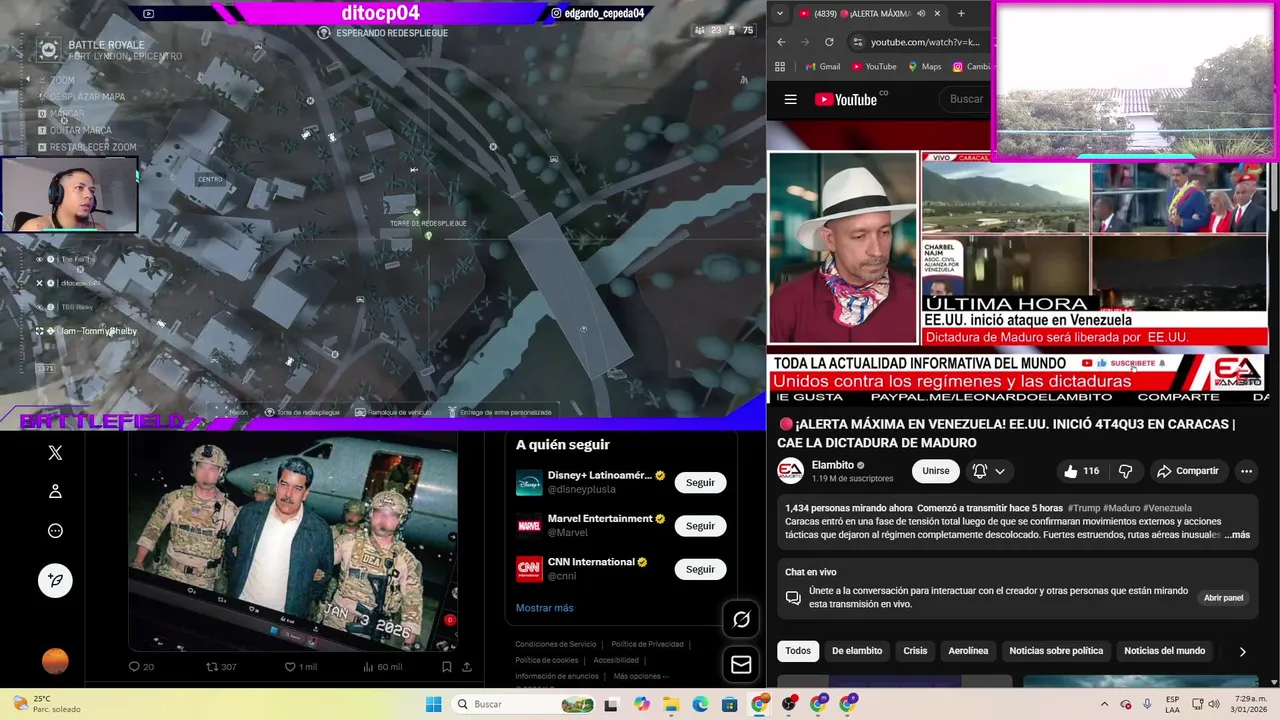Show more chips with right arrow
The image size is (1280, 720).
(x=1243, y=652)
